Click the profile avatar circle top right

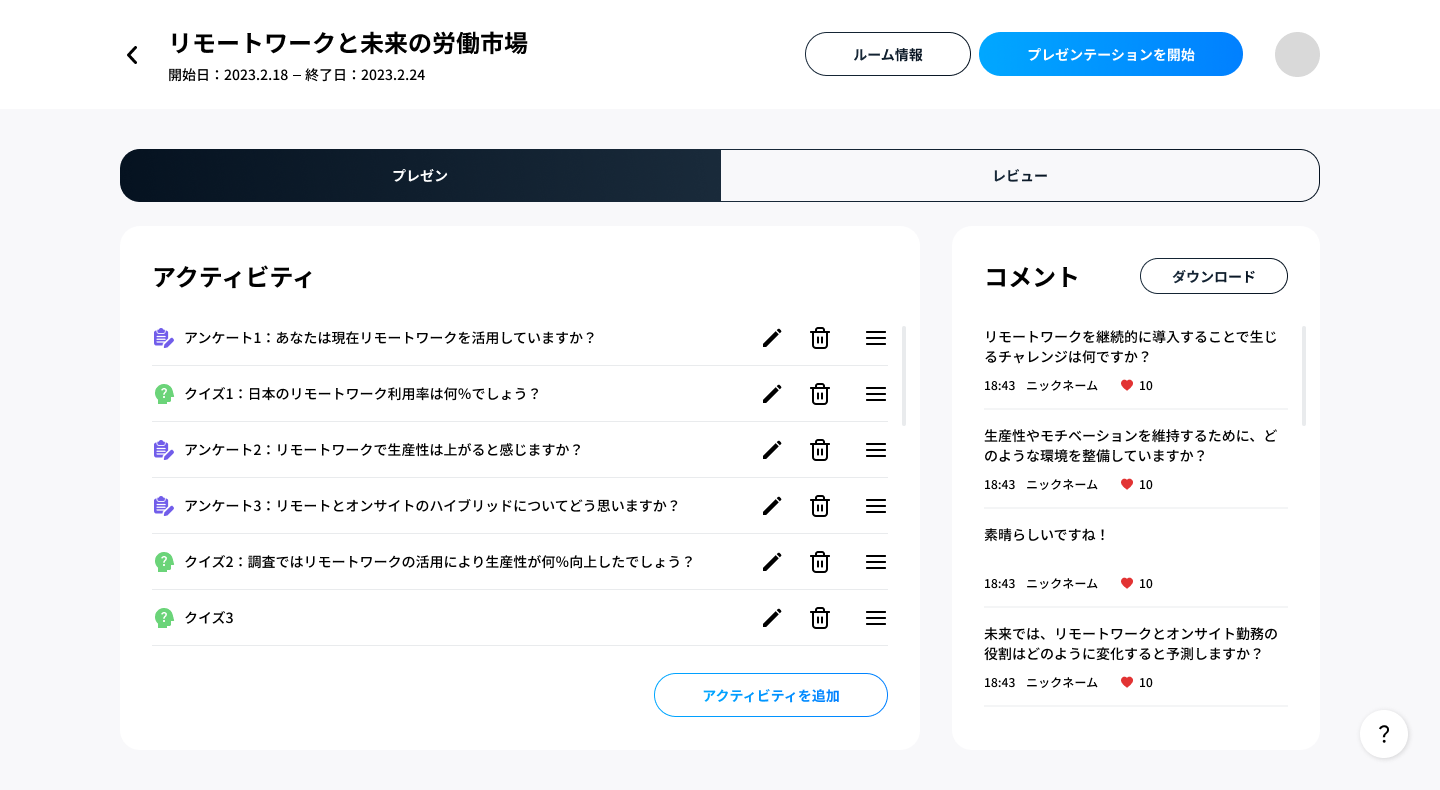click(1297, 54)
